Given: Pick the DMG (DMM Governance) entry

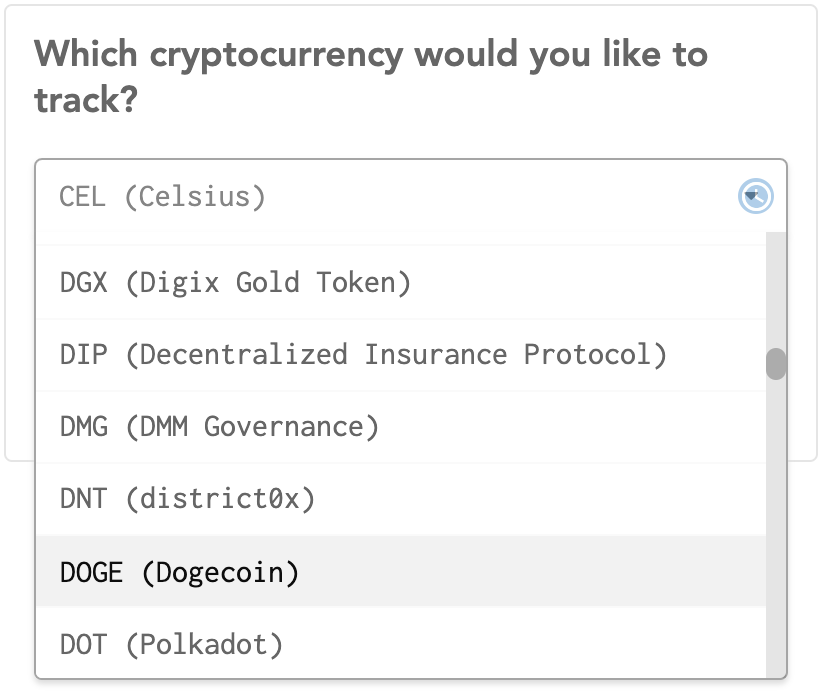Looking at the screenshot, I should (x=401, y=427).
